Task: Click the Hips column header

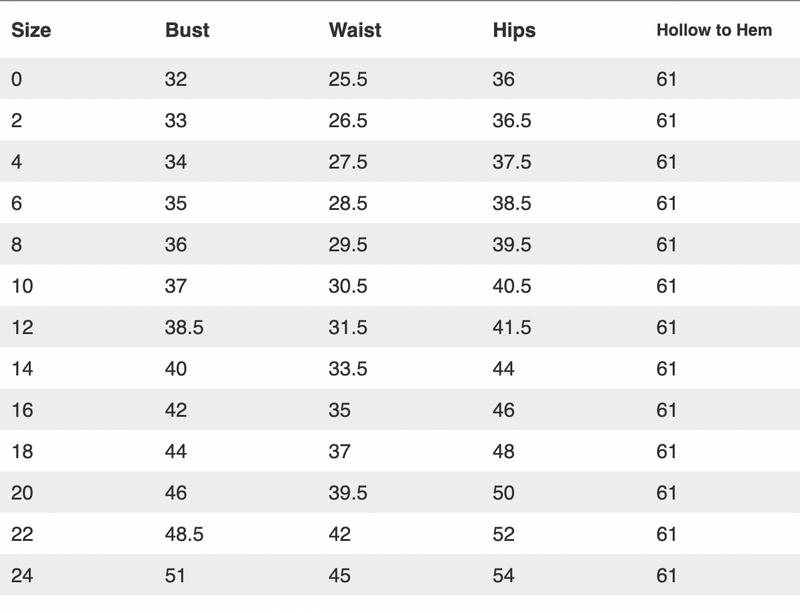Action: tap(514, 31)
